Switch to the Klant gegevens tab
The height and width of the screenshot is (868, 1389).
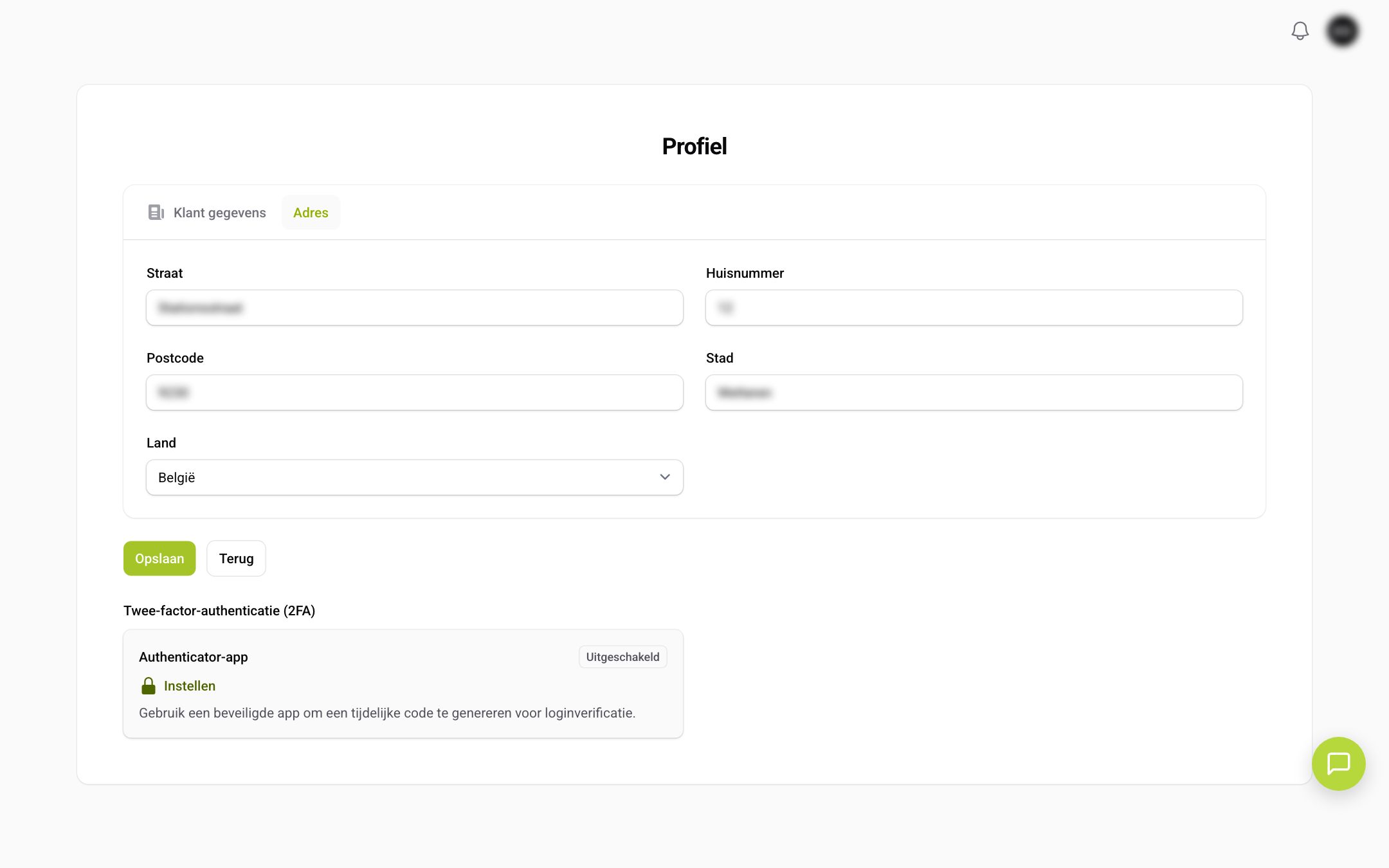coord(206,212)
